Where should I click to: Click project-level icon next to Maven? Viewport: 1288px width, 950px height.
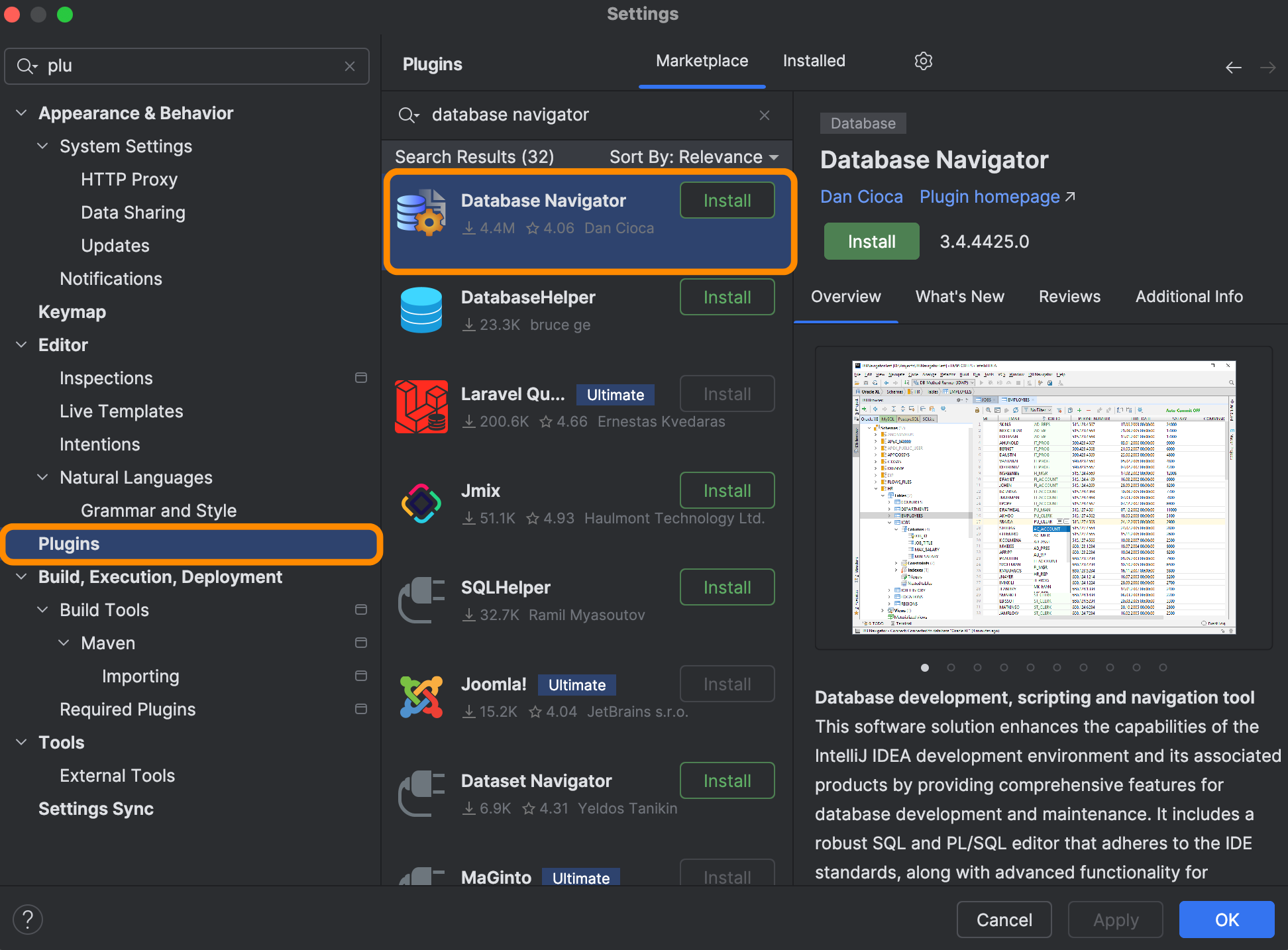[x=361, y=643]
